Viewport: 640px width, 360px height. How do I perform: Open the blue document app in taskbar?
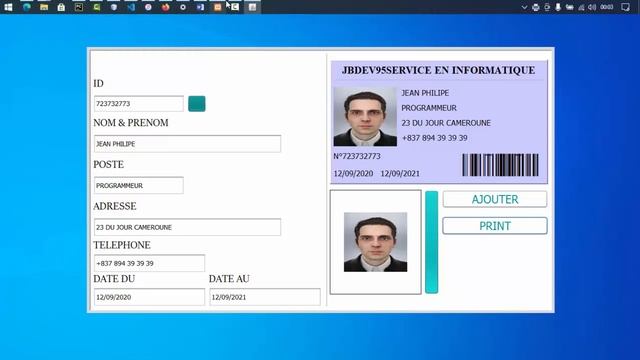pos(200,7)
